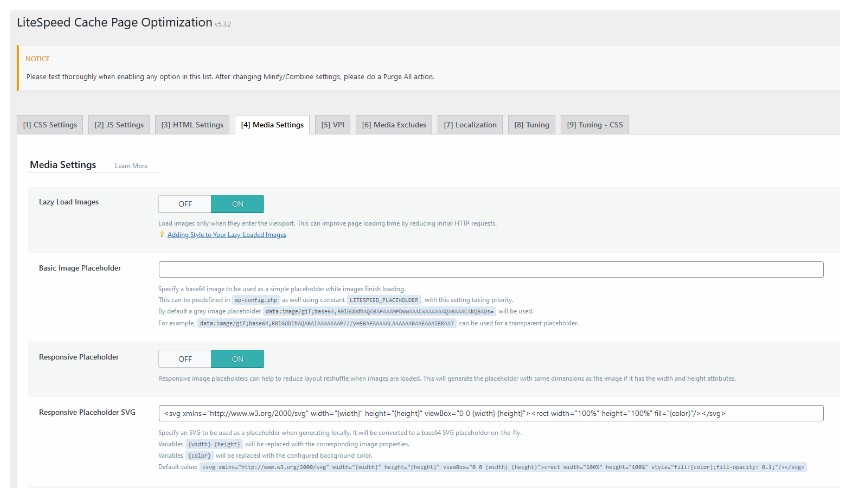Go to the [5] VPI tab

(x=332, y=125)
